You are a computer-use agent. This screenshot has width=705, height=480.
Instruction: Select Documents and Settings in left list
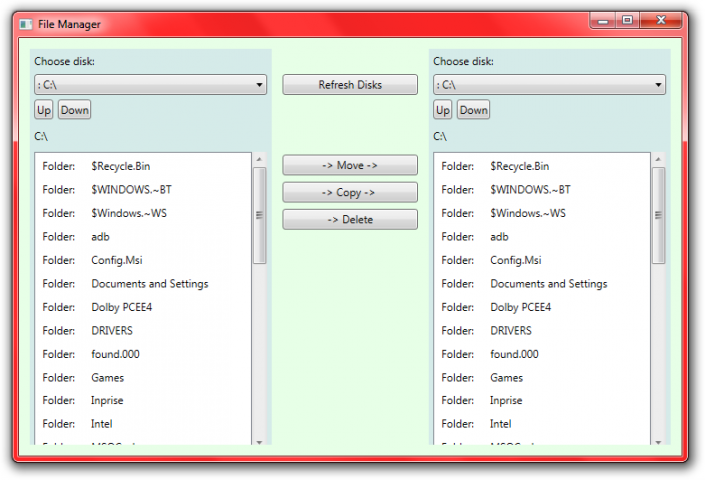tap(143, 284)
